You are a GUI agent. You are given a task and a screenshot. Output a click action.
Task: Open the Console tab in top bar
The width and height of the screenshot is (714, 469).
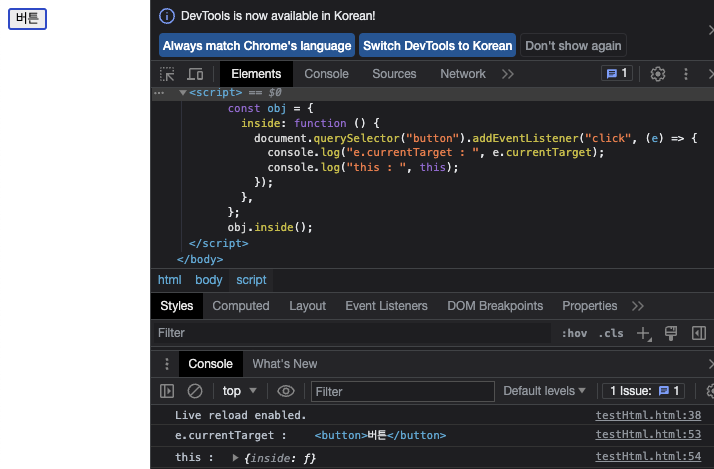[326, 74]
